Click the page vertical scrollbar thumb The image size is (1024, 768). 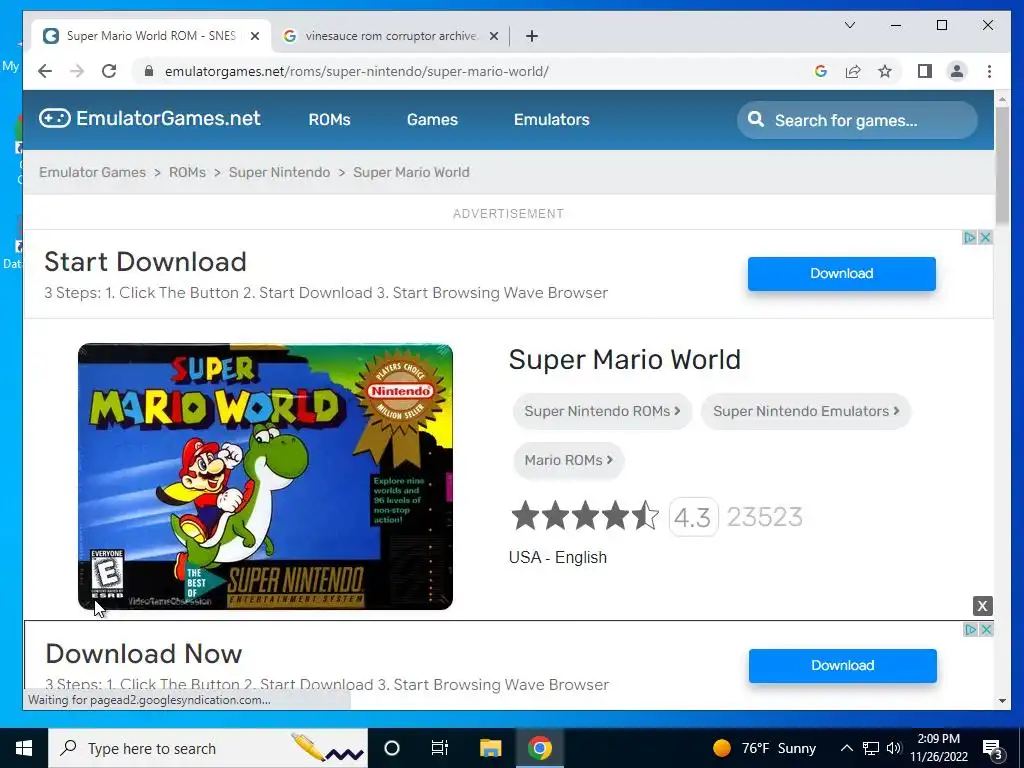pos(1002,165)
